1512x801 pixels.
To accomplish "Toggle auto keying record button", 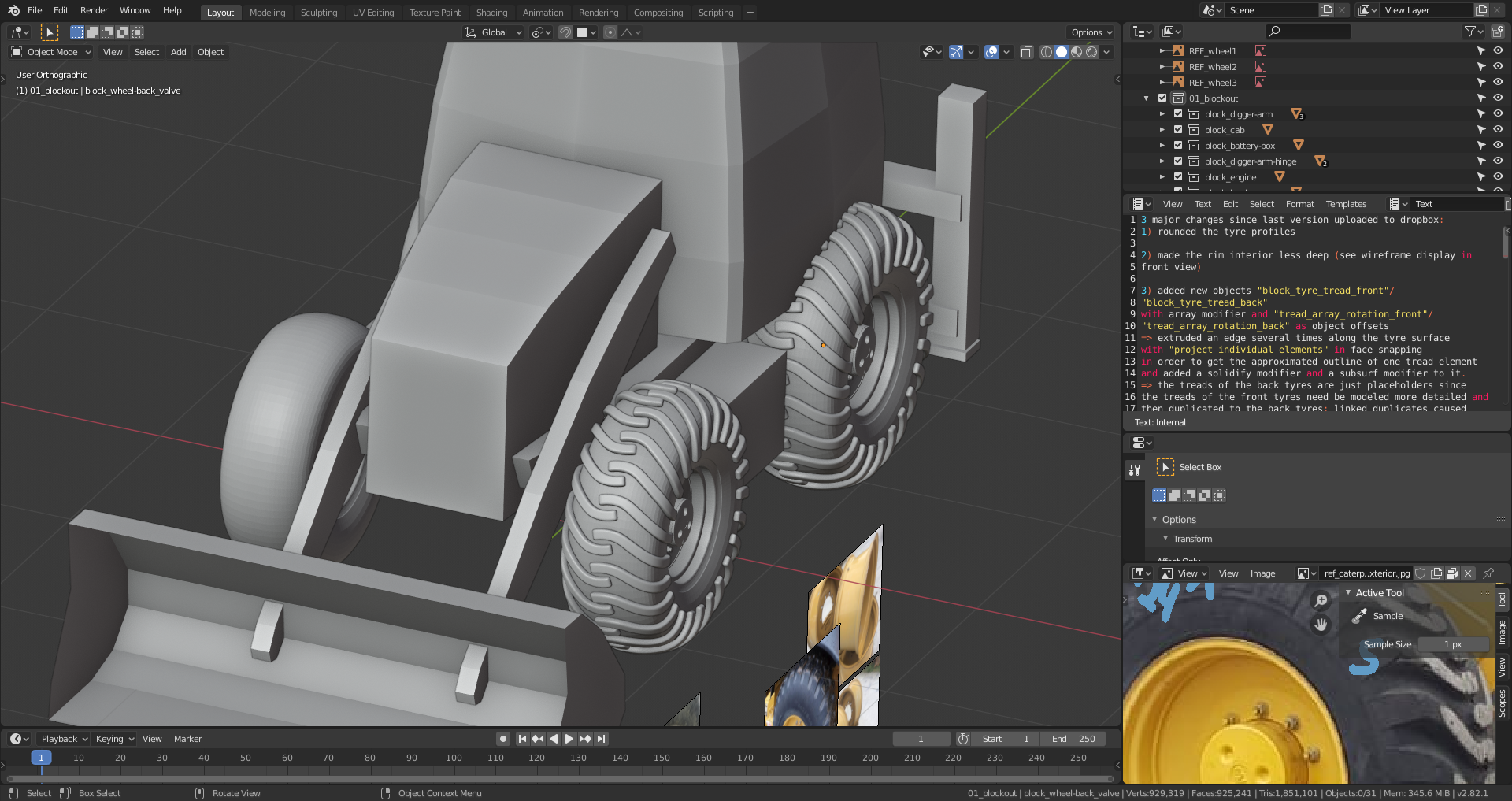I will coord(503,739).
